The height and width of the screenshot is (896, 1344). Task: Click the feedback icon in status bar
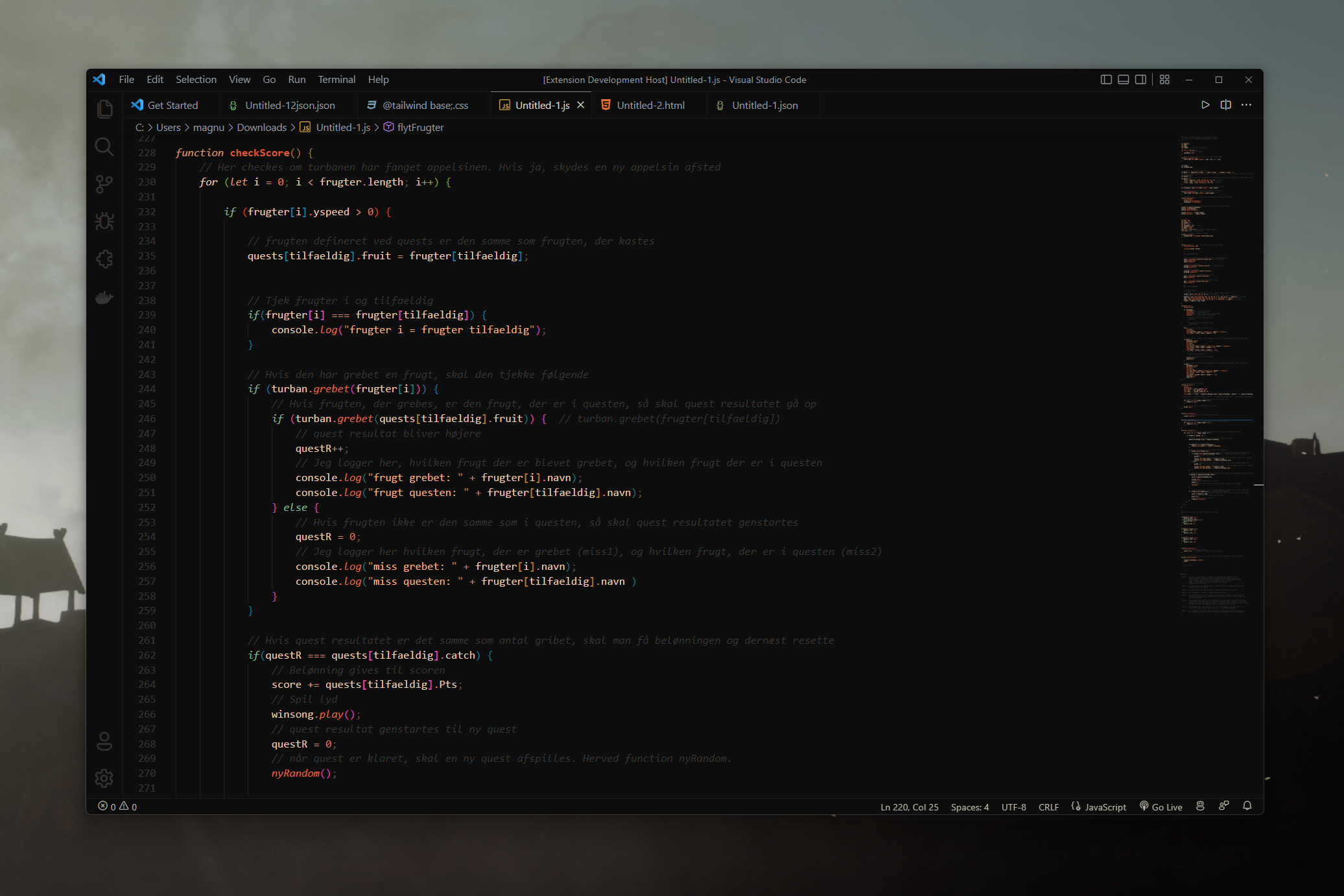coord(1224,806)
